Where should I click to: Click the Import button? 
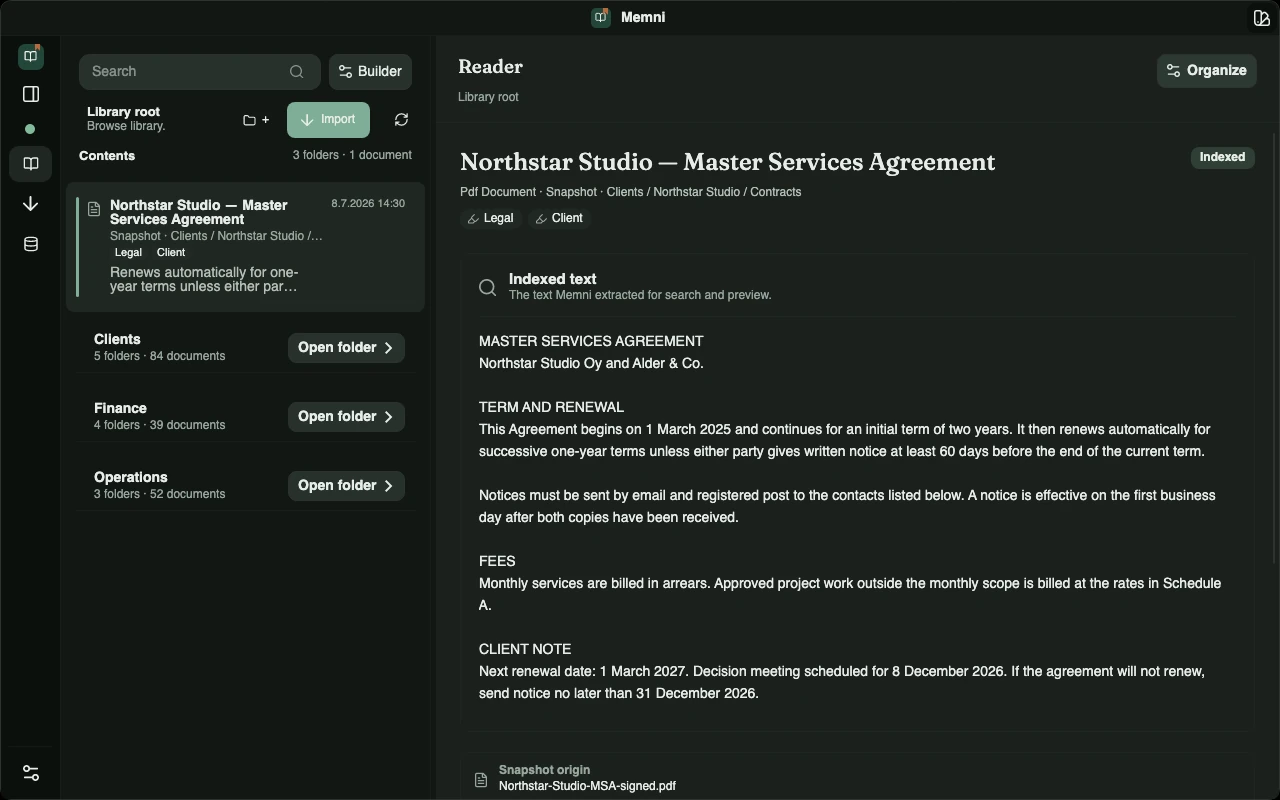pos(328,120)
